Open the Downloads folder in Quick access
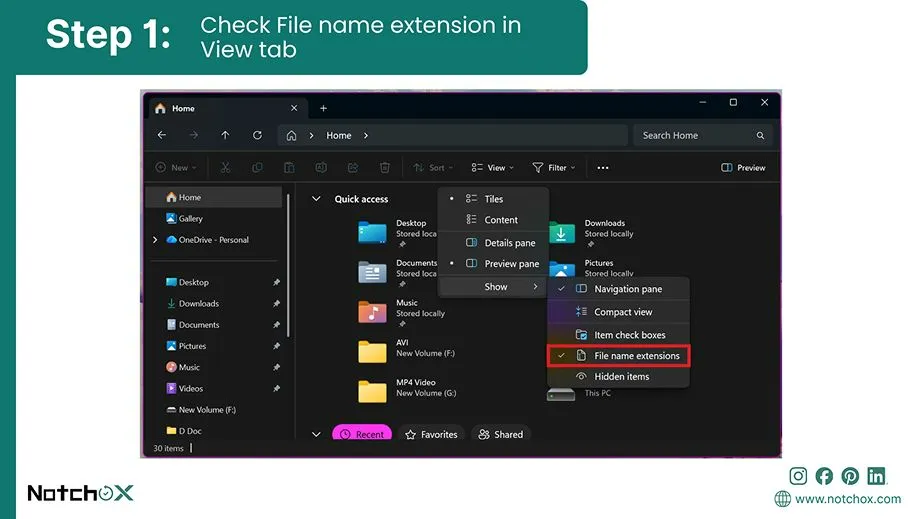The width and height of the screenshot is (922, 519). (x=562, y=233)
